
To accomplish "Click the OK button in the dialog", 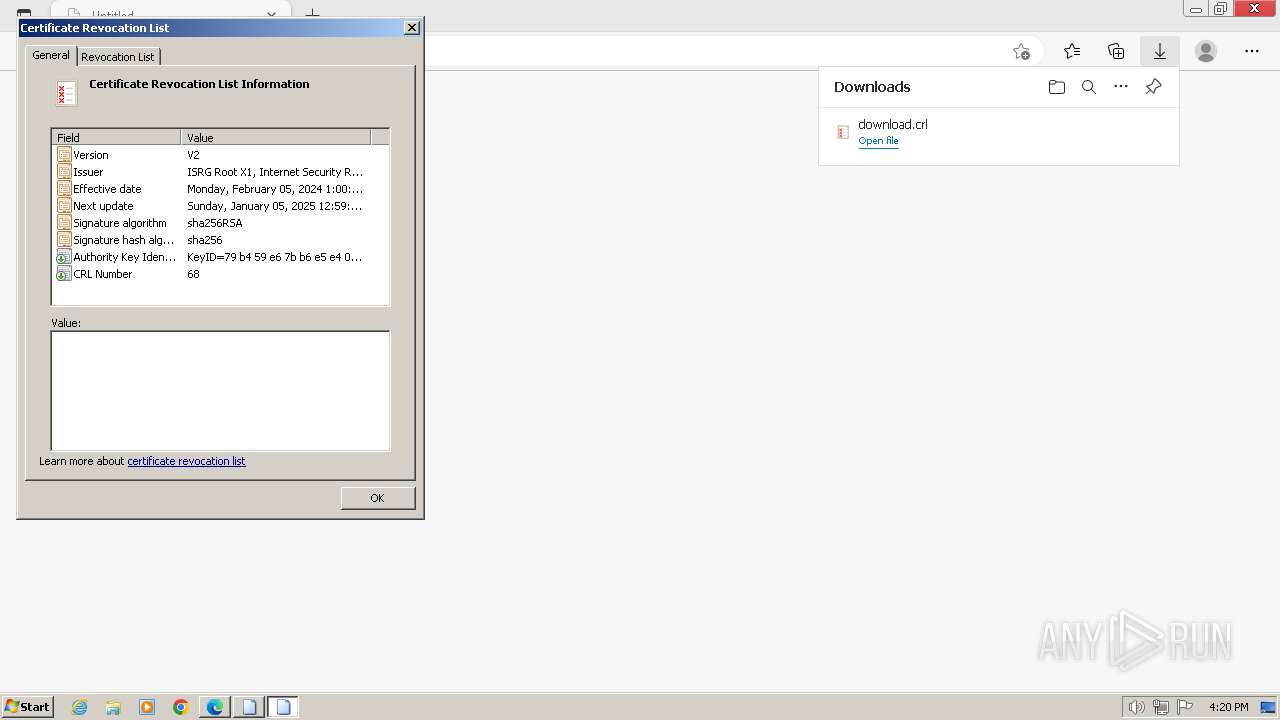I will click(377, 498).
